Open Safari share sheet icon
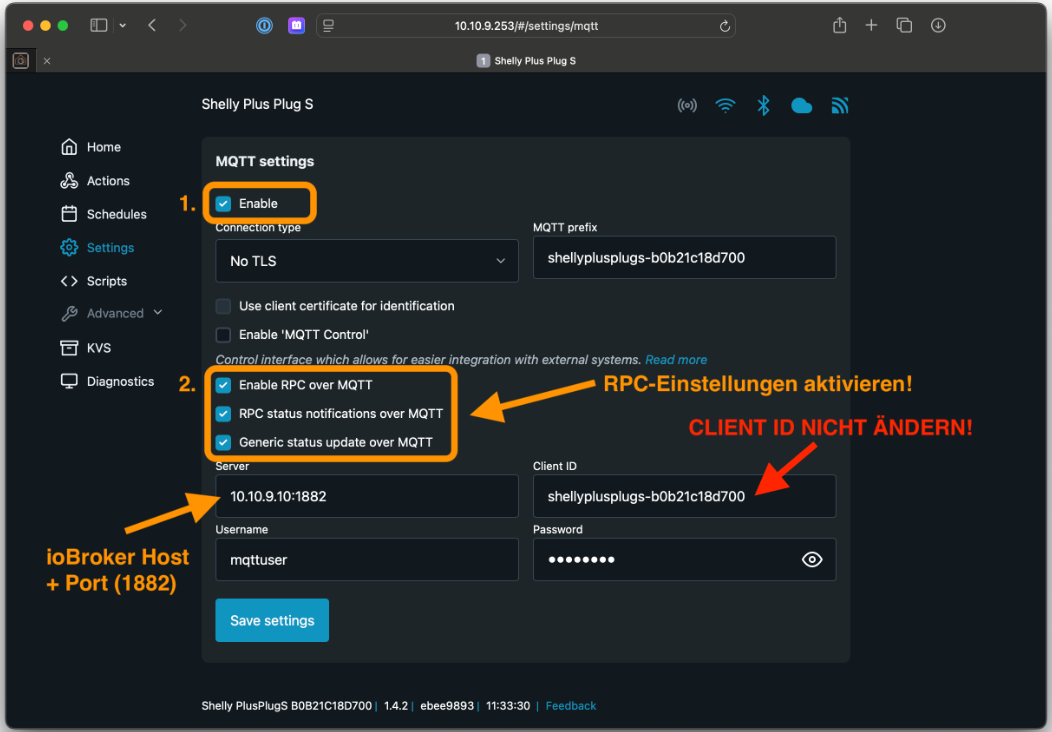Screen dimensions: 1052x732 tap(840, 26)
